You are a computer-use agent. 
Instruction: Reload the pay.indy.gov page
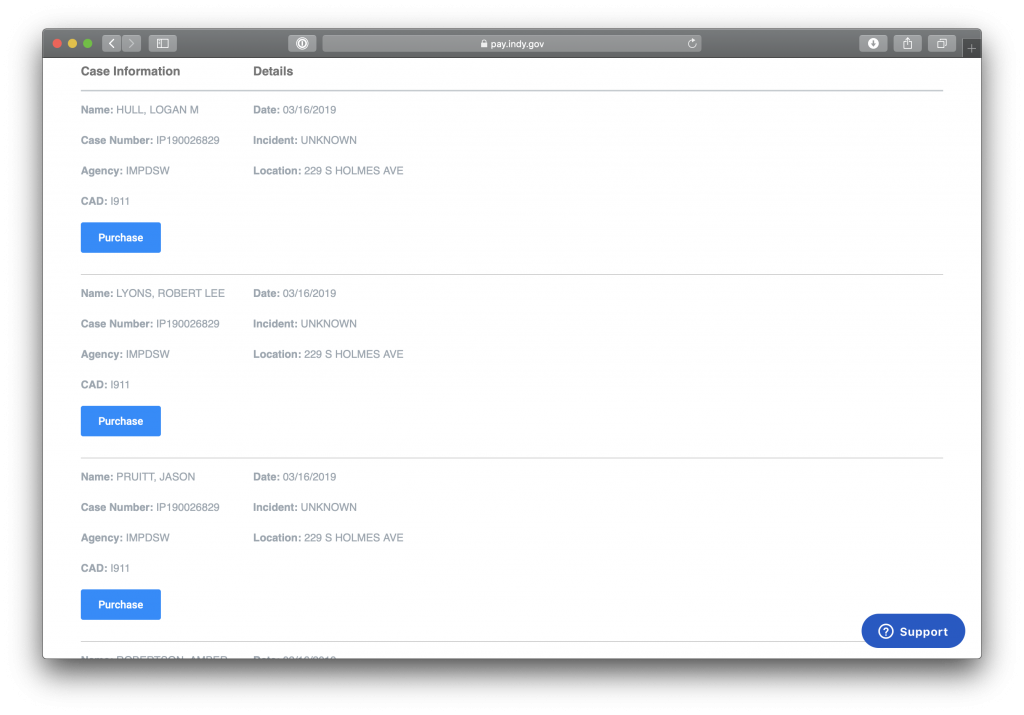(692, 44)
